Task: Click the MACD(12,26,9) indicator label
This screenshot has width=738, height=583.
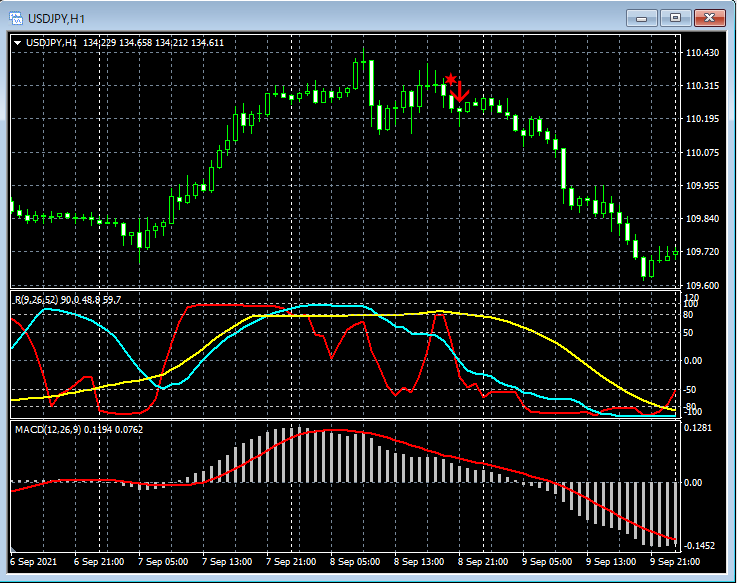Action: point(47,429)
